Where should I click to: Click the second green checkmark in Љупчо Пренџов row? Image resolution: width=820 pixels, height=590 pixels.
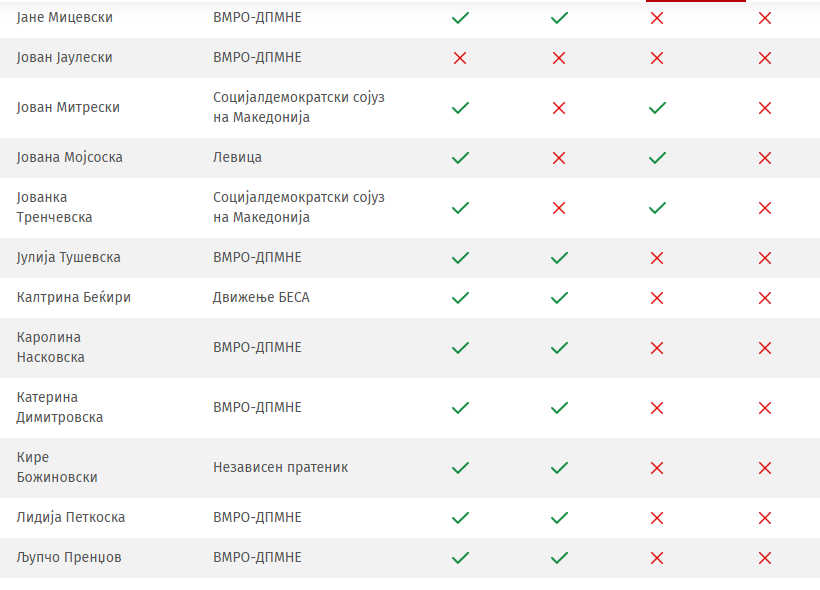click(x=559, y=558)
